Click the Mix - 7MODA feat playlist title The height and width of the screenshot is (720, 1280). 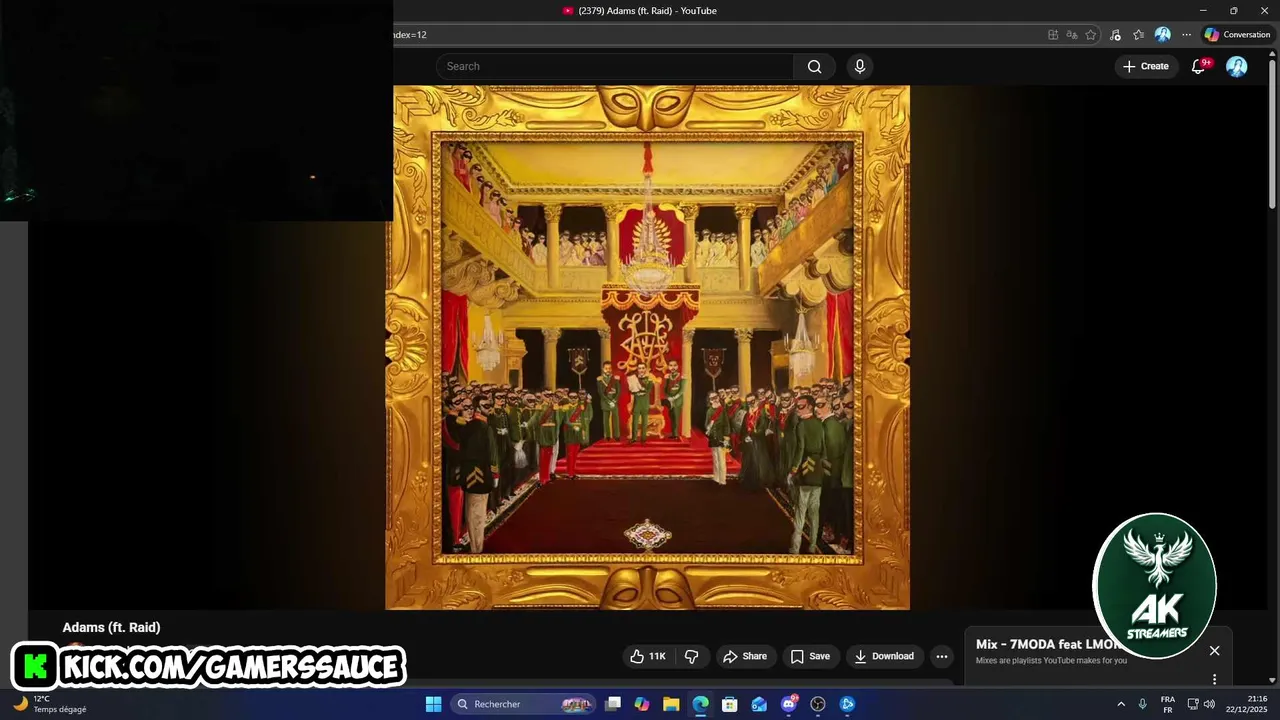(1048, 644)
